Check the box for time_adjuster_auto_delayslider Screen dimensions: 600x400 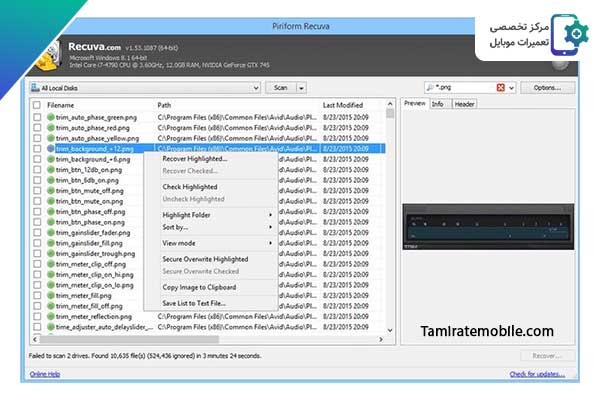coord(37,327)
